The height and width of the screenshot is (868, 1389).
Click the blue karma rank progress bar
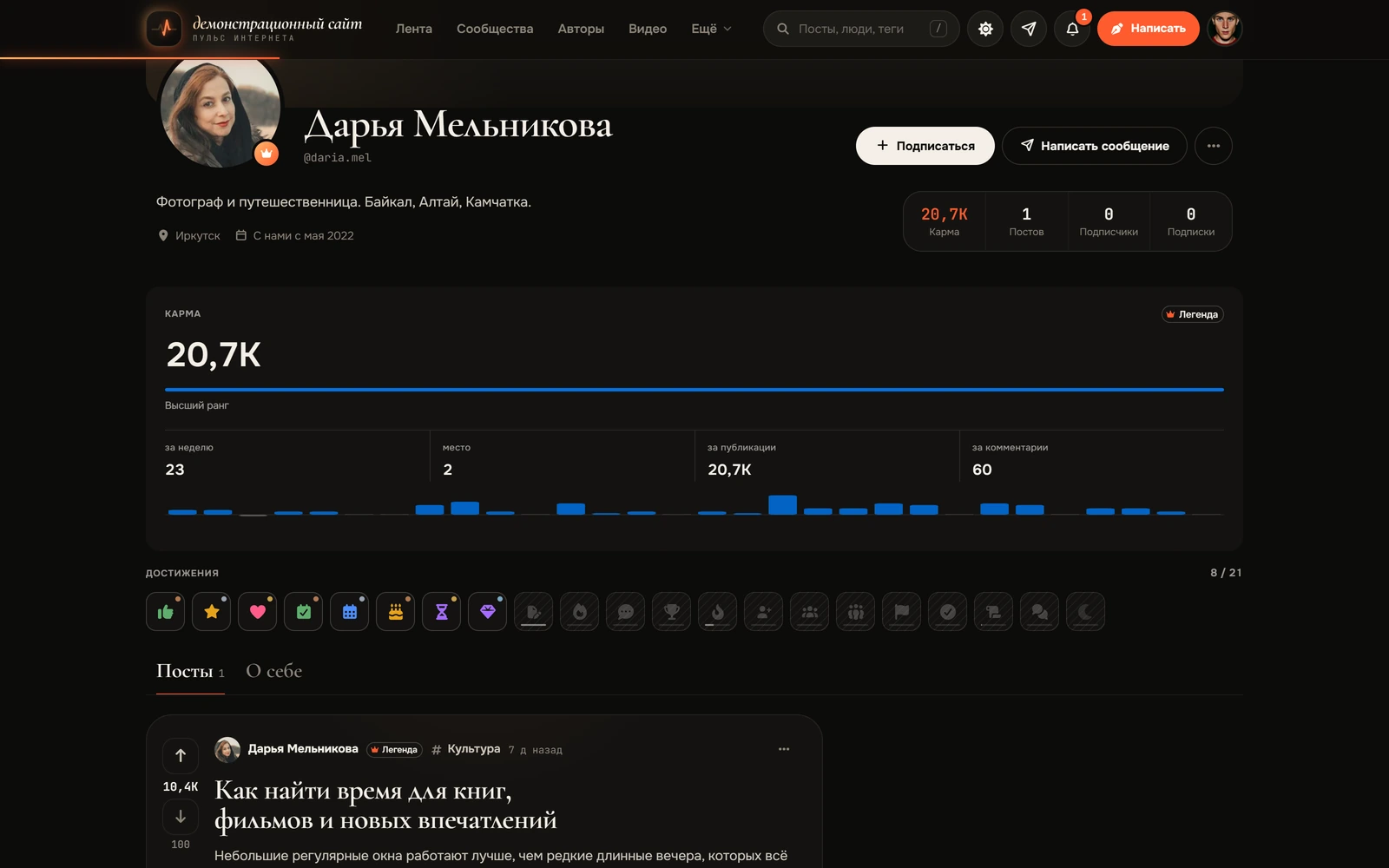[694, 390]
